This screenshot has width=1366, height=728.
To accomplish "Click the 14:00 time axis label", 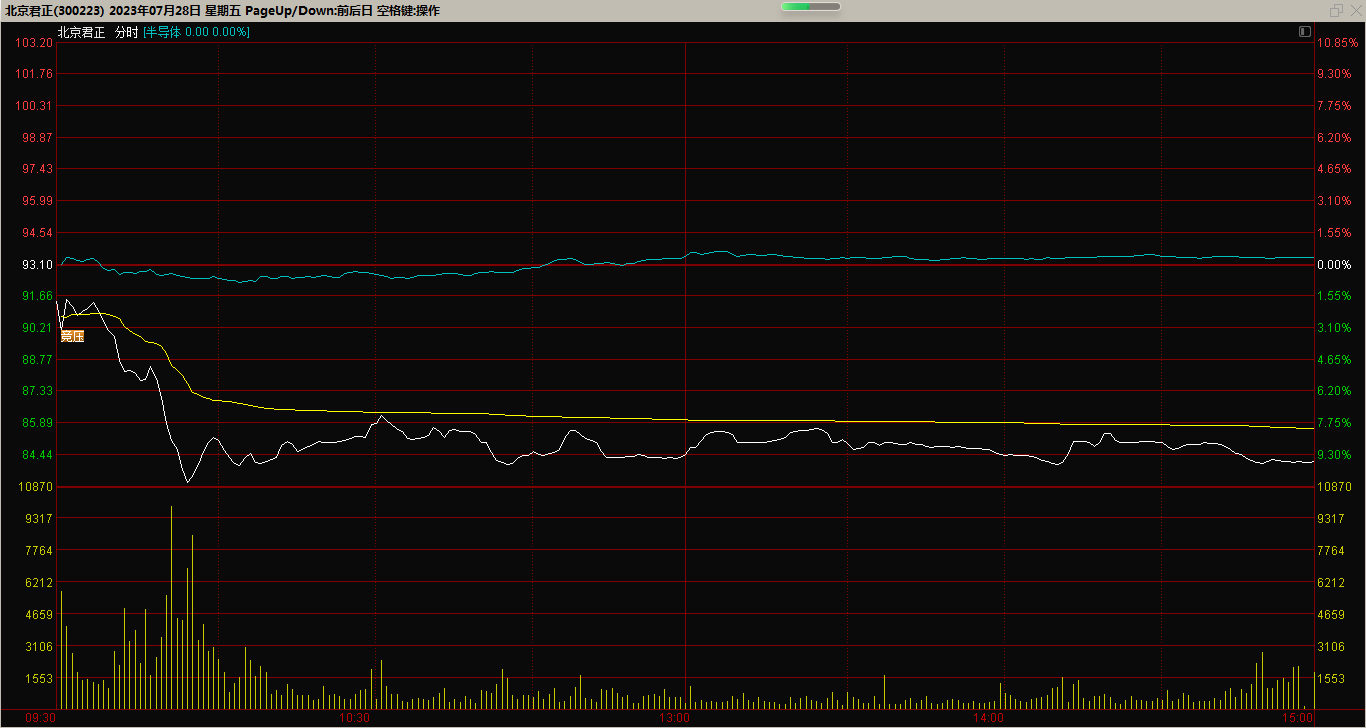I will (988, 718).
